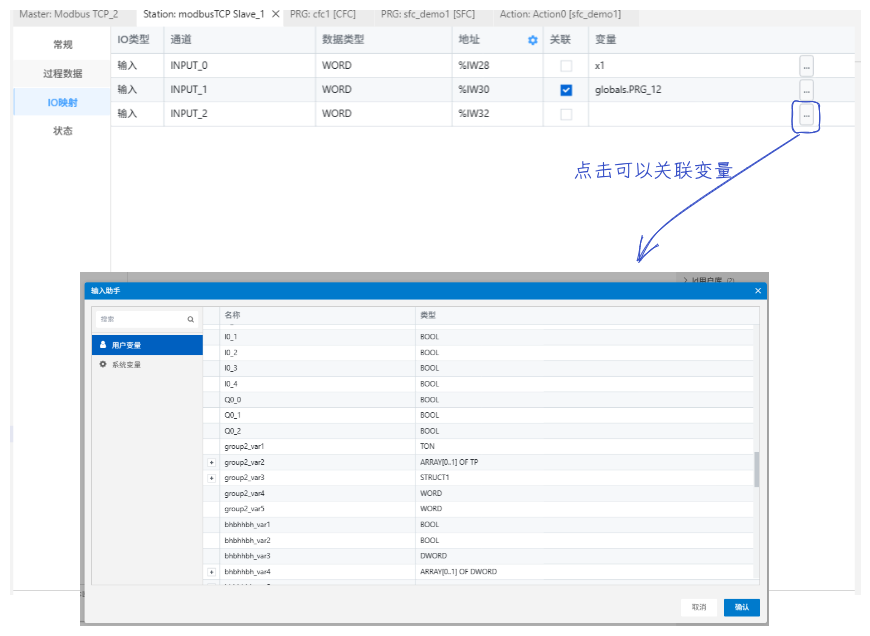
Task: Click the INPUT_1 channel cell
Action: (x=240, y=89)
